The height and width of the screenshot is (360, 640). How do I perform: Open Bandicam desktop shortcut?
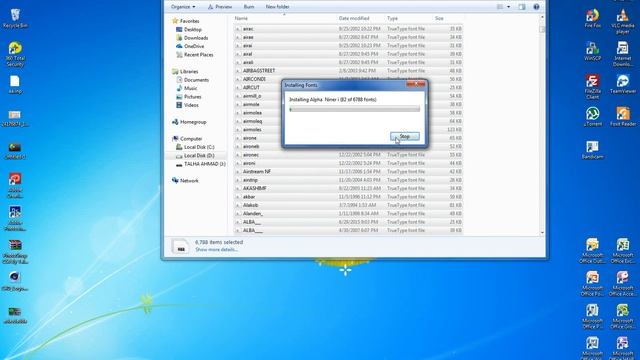tap(592, 149)
